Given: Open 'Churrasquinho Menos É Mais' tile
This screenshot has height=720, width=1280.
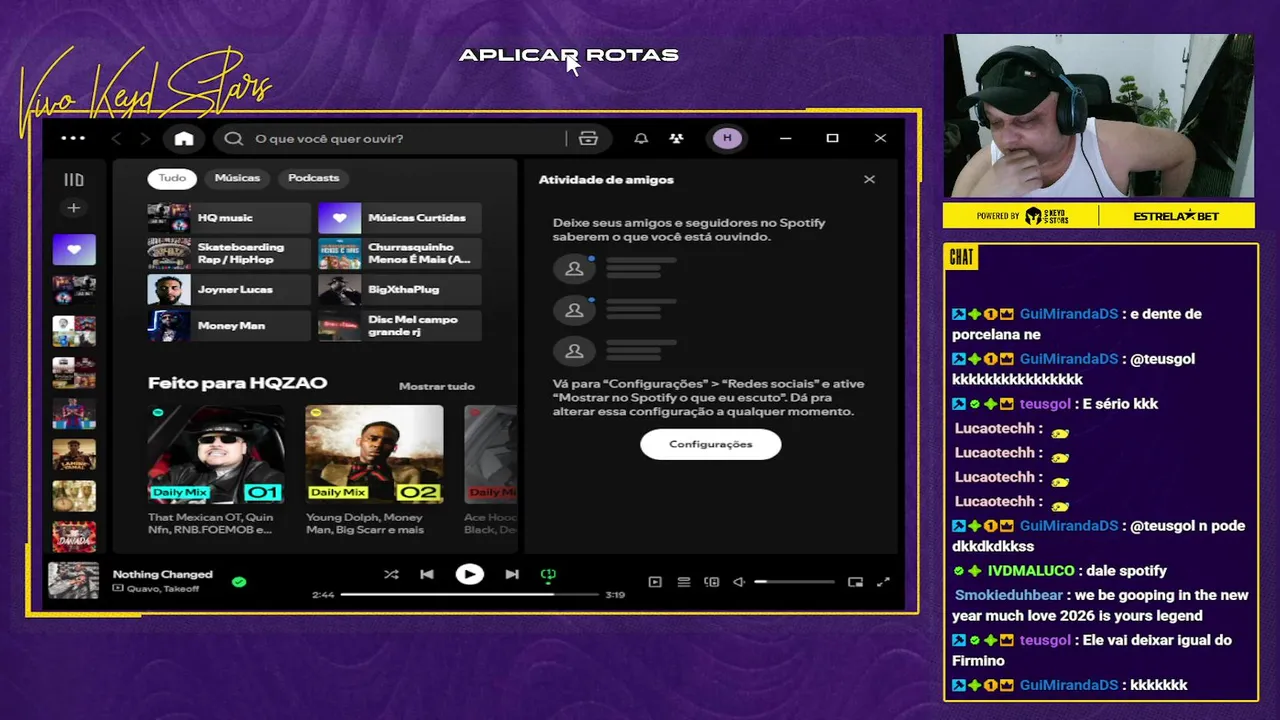Looking at the screenshot, I should (399, 254).
